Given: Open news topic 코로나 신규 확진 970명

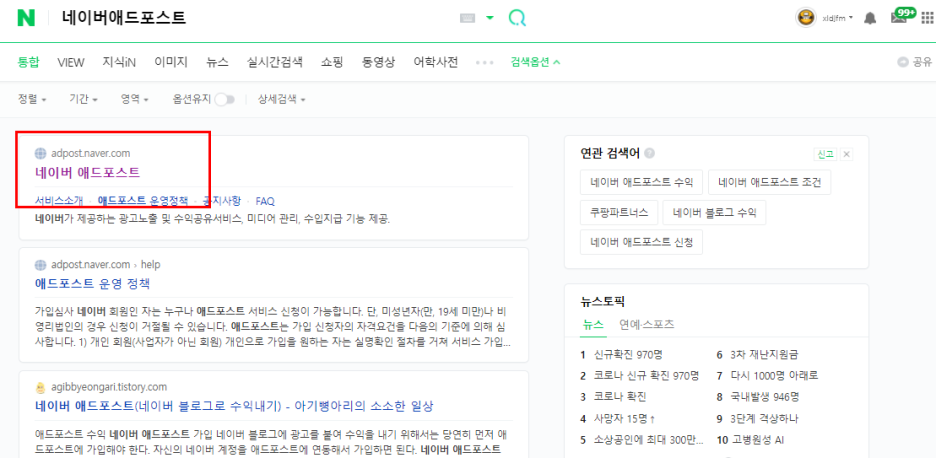Looking at the screenshot, I should (646, 376).
